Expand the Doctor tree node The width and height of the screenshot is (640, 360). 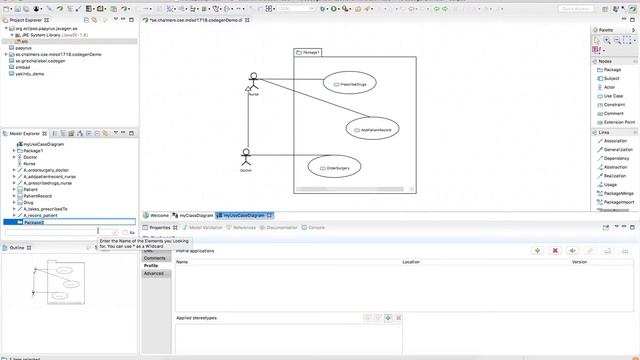point(14,157)
